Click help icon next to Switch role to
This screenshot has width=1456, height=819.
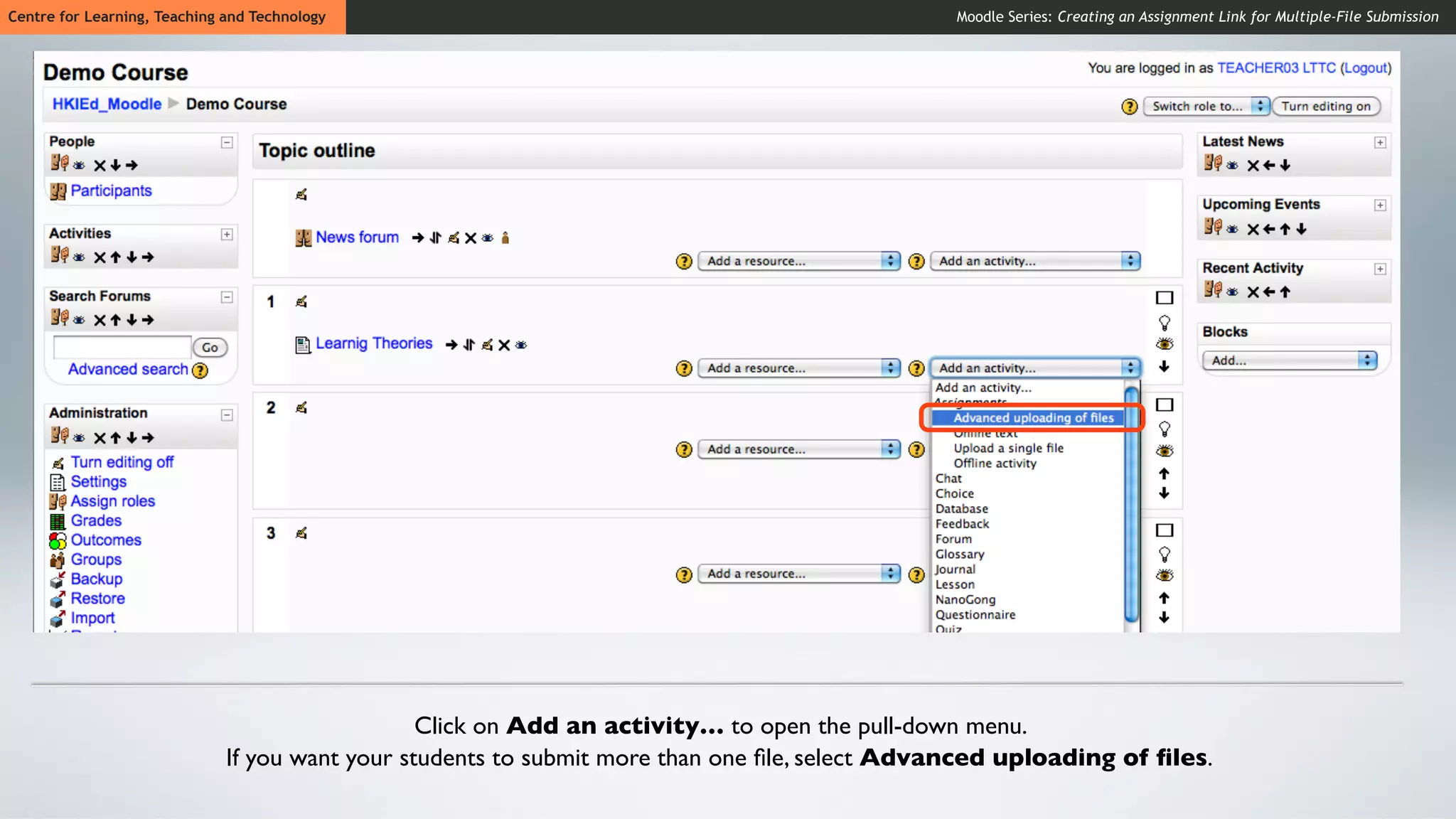(1129, 107)
